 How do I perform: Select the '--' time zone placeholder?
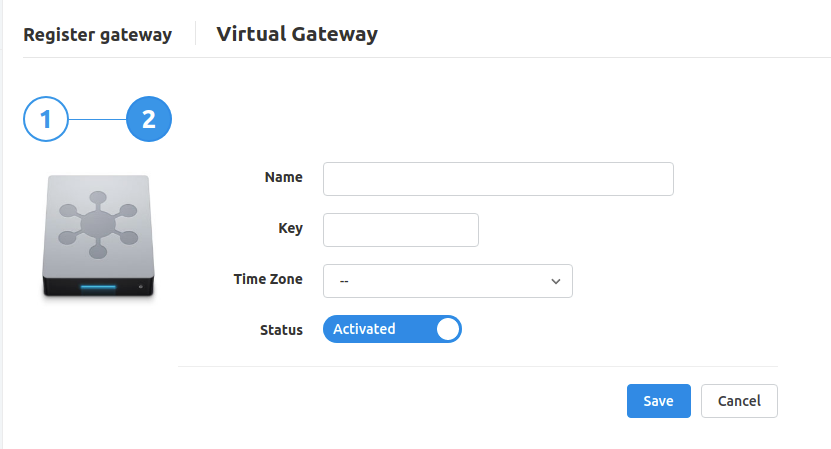click(x=344, y=281)
